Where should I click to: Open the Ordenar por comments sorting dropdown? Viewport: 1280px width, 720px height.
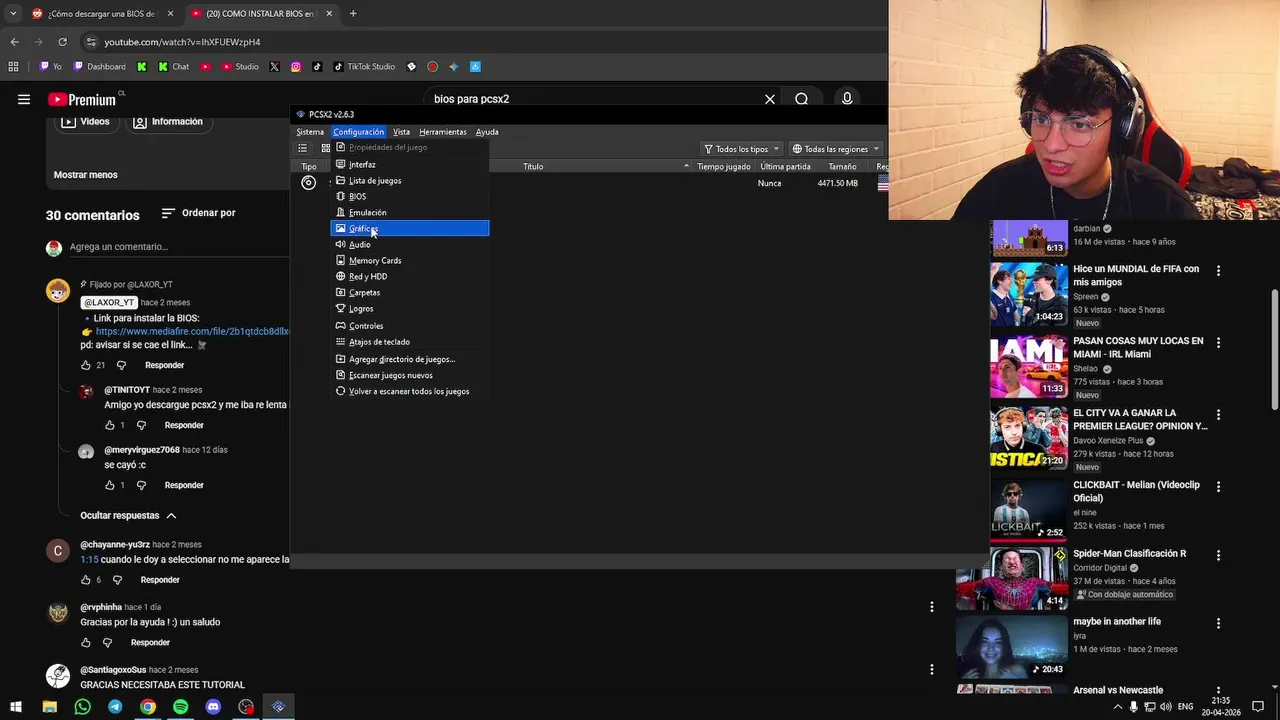[x=198, y=213]
